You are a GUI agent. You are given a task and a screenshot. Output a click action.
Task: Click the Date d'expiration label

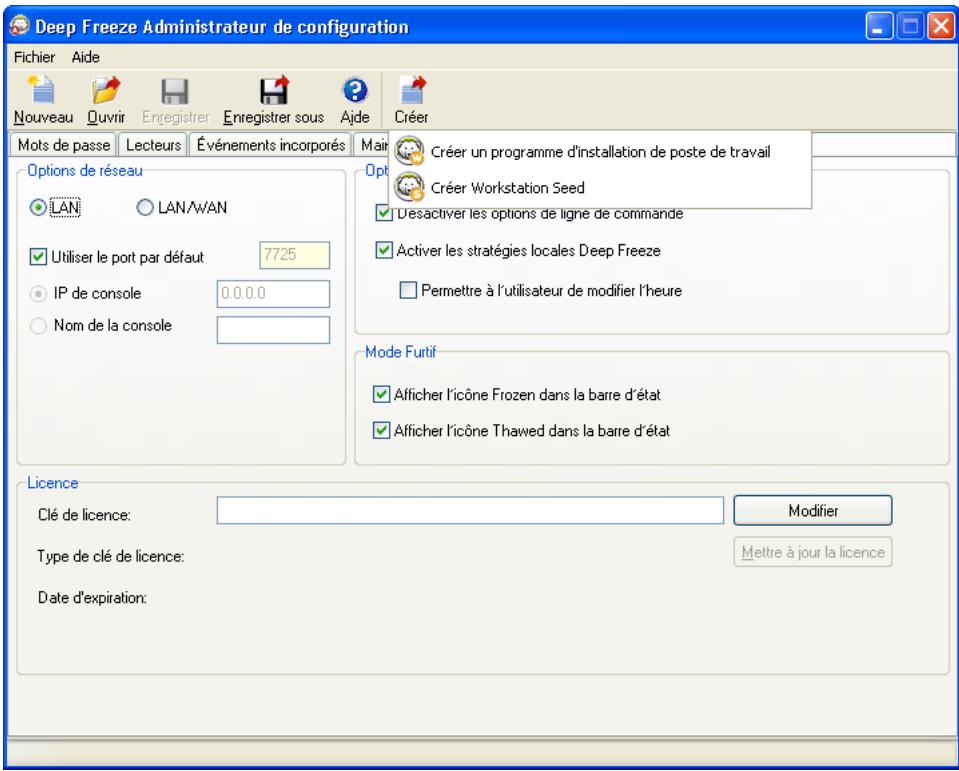pyautogui.click(x=92, y=598)
